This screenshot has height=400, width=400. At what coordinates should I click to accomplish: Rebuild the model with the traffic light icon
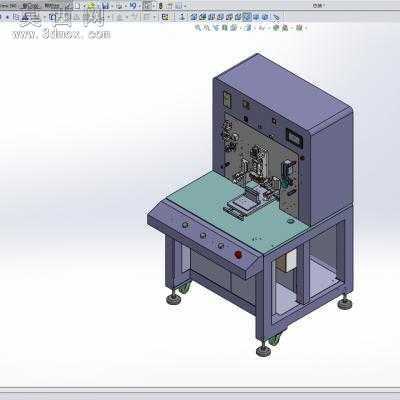point(160,6)
